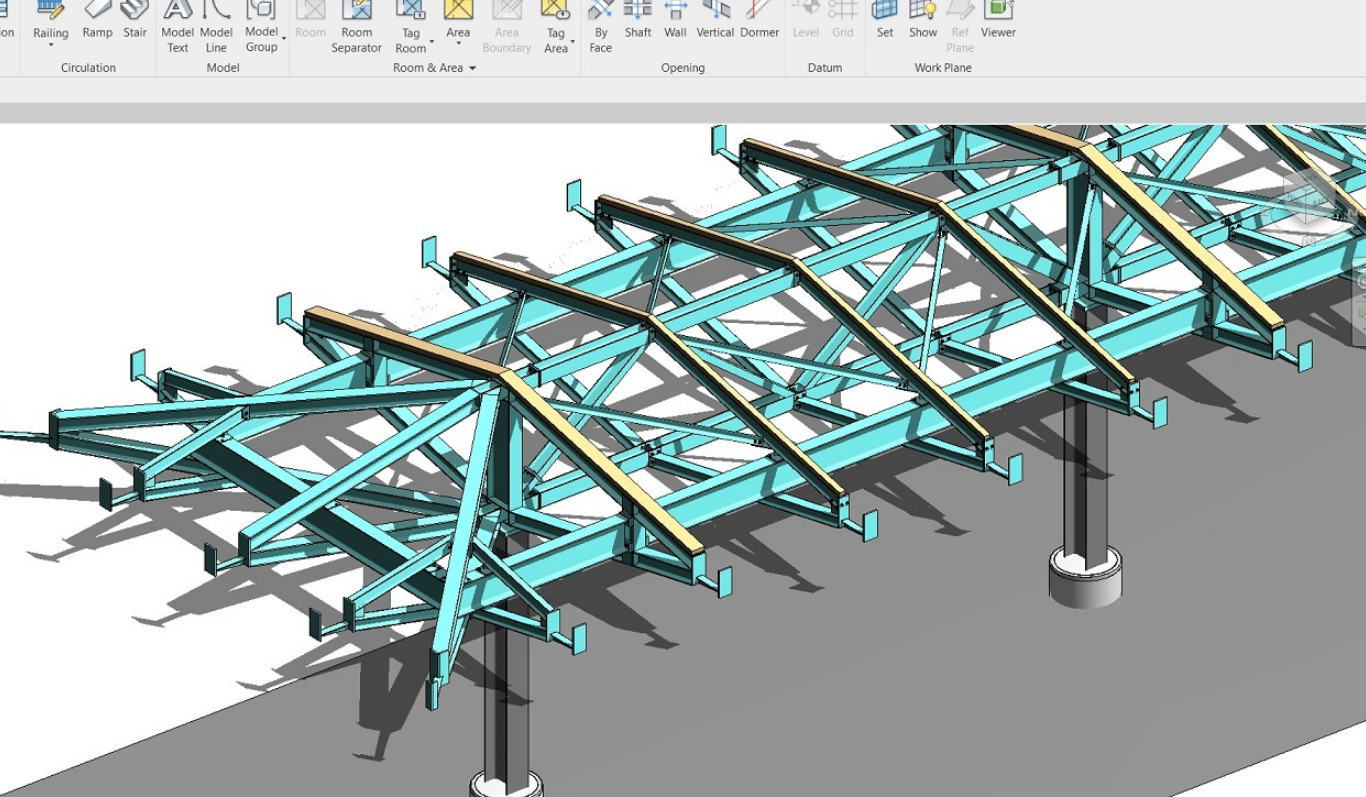Click Set work plane

coord(885,20)
